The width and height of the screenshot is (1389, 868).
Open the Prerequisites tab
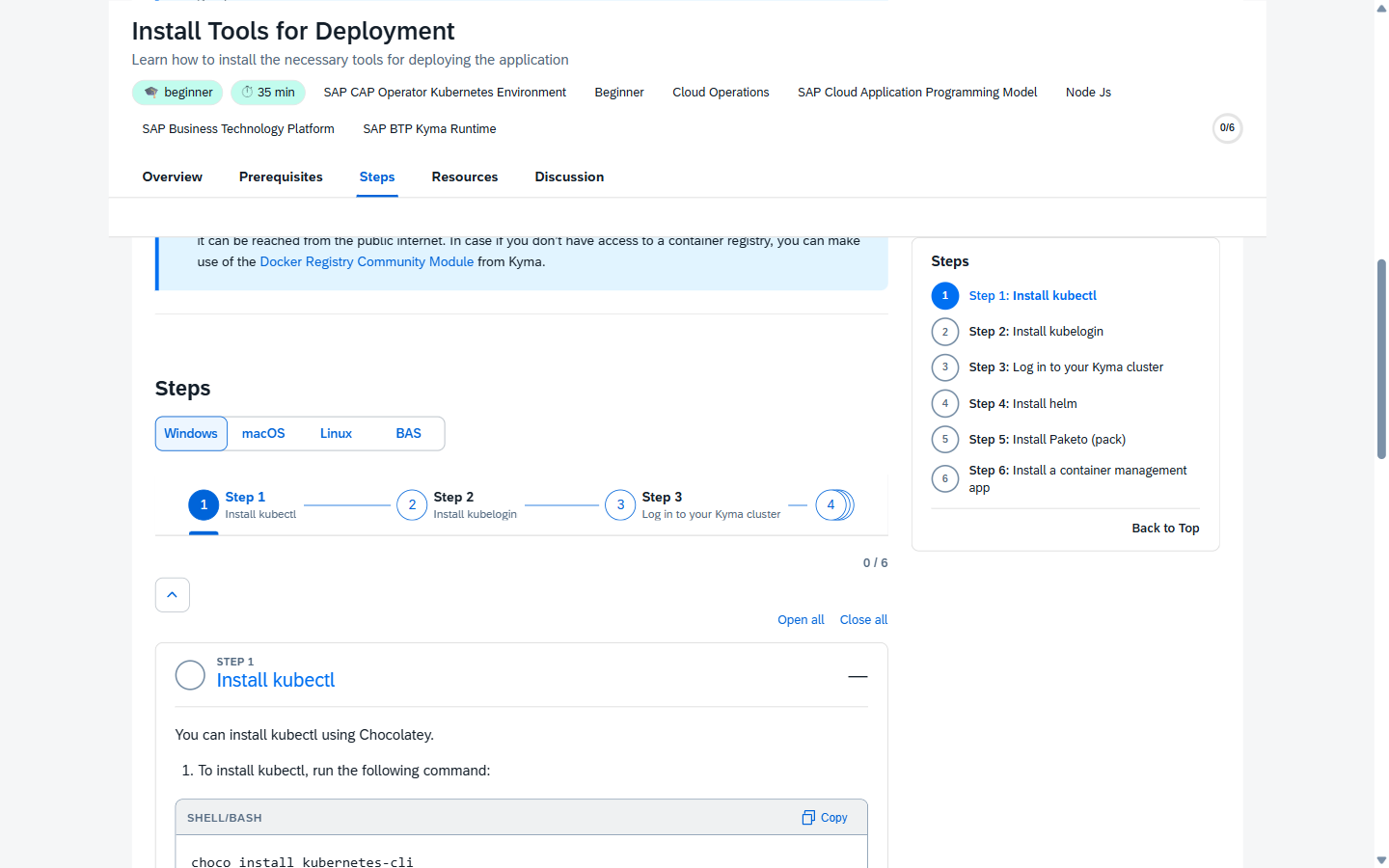tap(281, 177)
